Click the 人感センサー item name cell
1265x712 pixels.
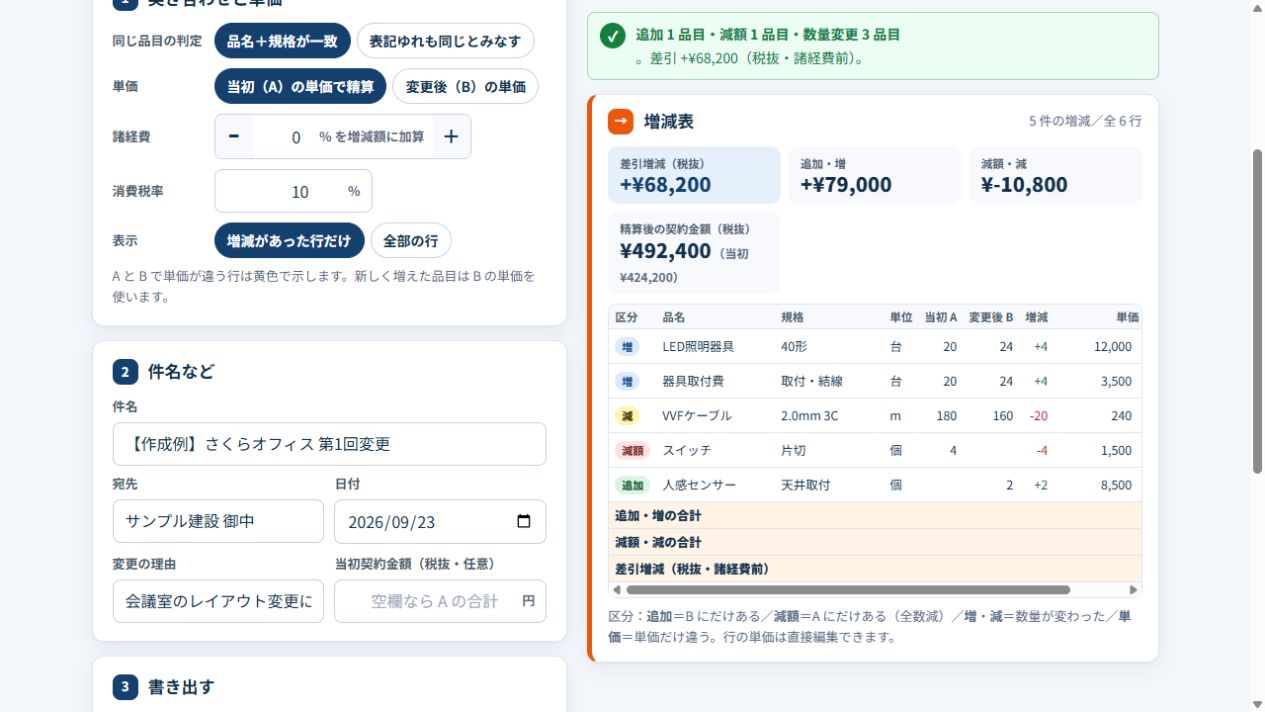click(699, 485)
